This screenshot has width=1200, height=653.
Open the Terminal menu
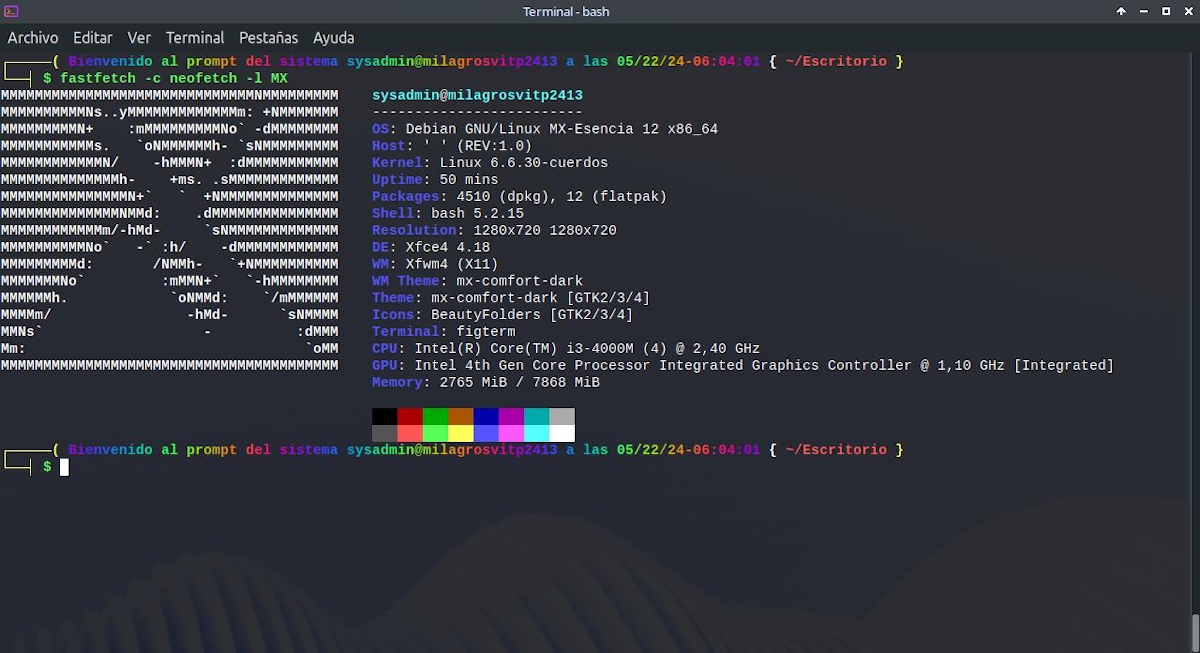pos(195,37)
